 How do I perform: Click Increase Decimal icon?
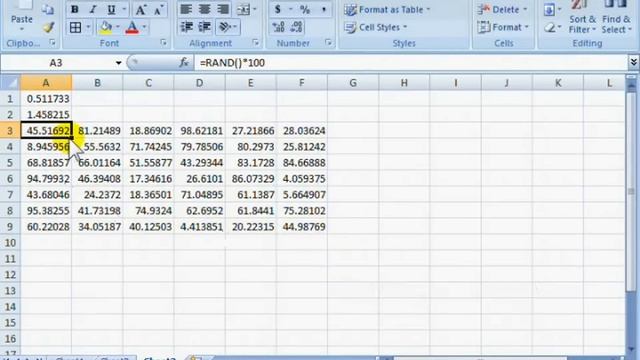[278, 27]
